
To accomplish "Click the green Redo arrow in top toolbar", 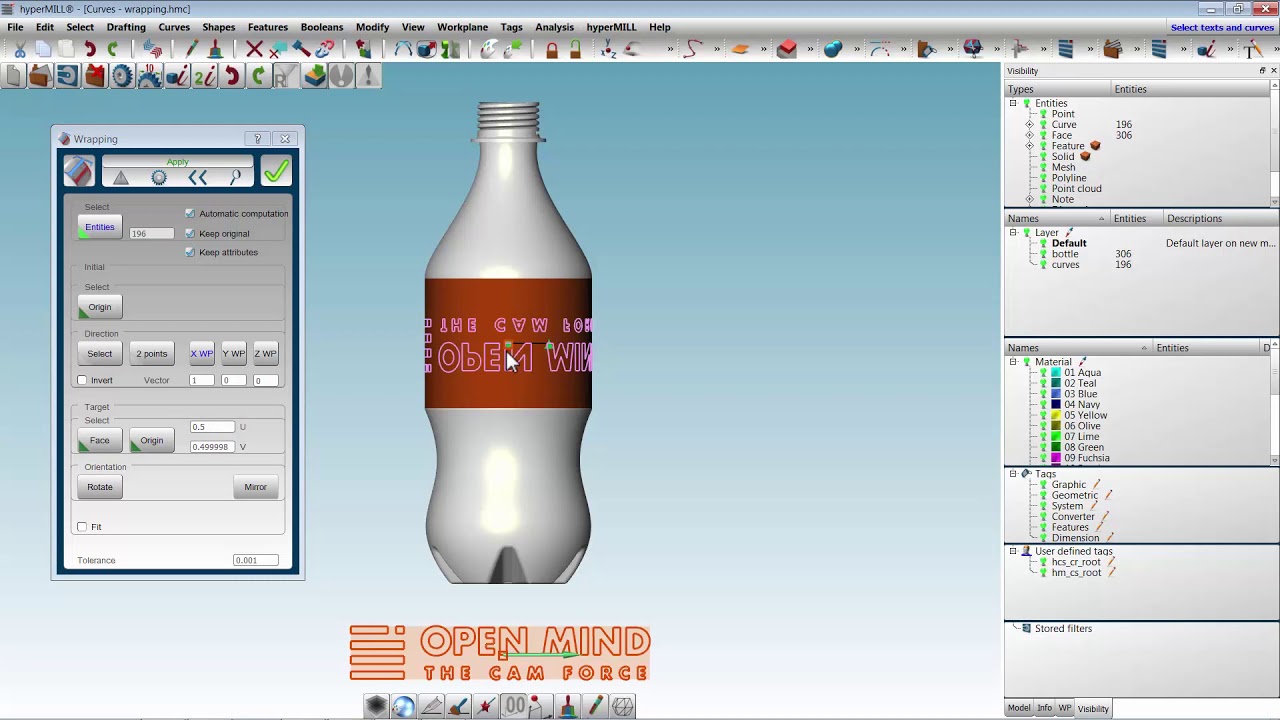I will tap(112, 49).
